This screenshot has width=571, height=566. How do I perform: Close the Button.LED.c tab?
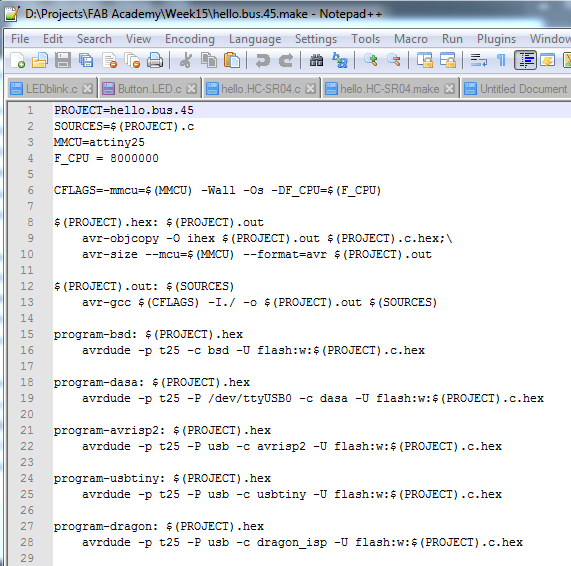(x=192, y=89)
